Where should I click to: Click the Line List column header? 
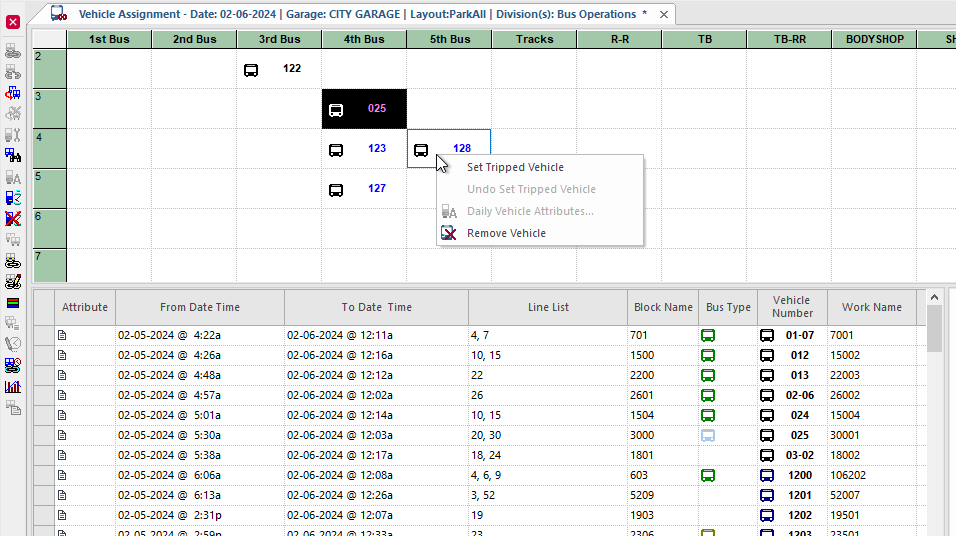tap(548, 307)
